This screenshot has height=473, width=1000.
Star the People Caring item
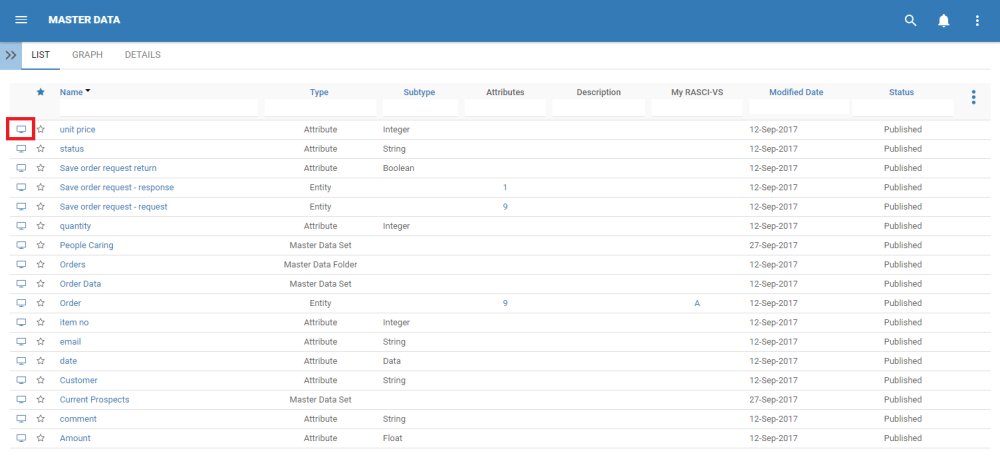click(41, 245)
